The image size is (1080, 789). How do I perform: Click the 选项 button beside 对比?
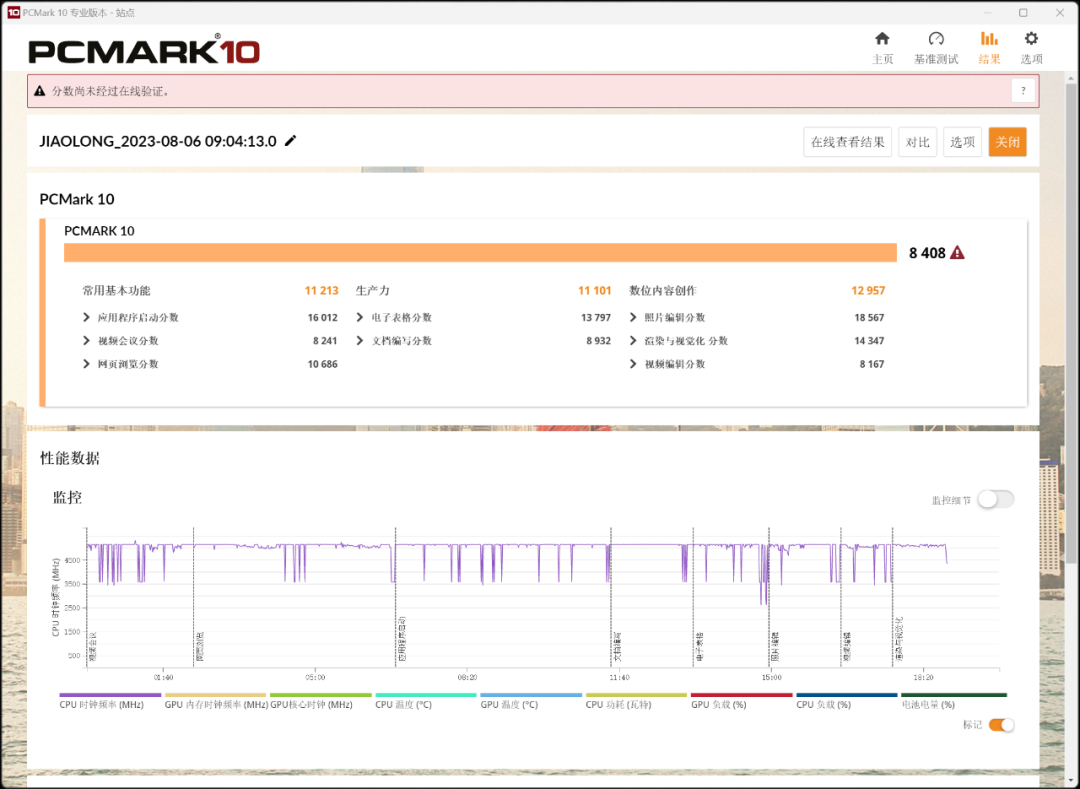coord(962,142)
